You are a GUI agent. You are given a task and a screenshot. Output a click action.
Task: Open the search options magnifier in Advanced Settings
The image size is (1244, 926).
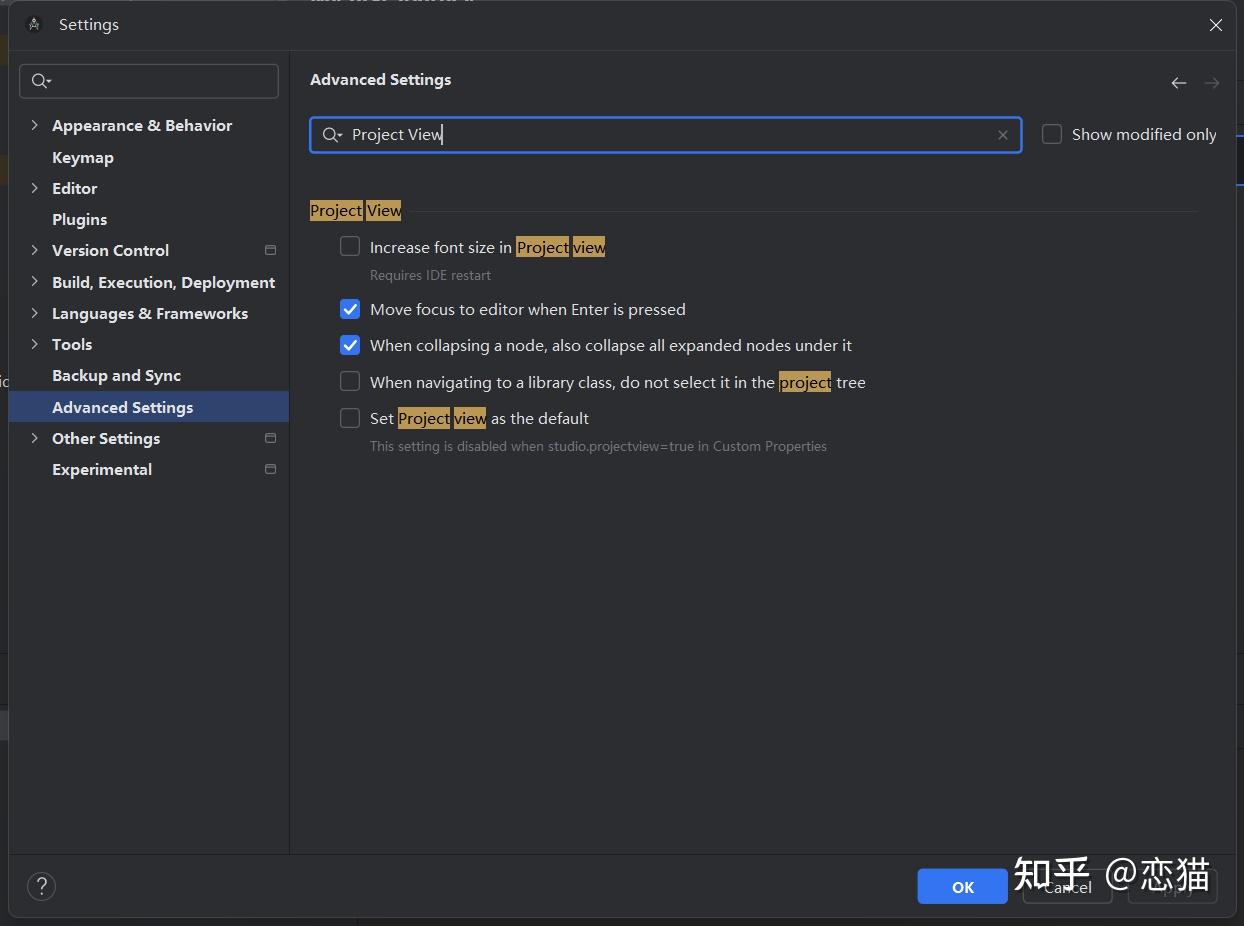(x=331, y=135)
